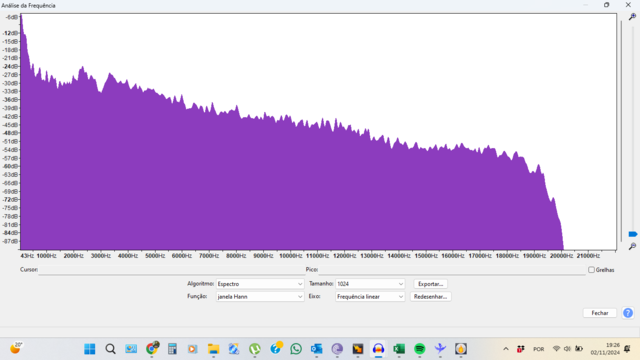Image resolution: width=640 pixels, height=360 pixels.
Task: Click inside the Cursor readout field
Action: coord(171,270)
